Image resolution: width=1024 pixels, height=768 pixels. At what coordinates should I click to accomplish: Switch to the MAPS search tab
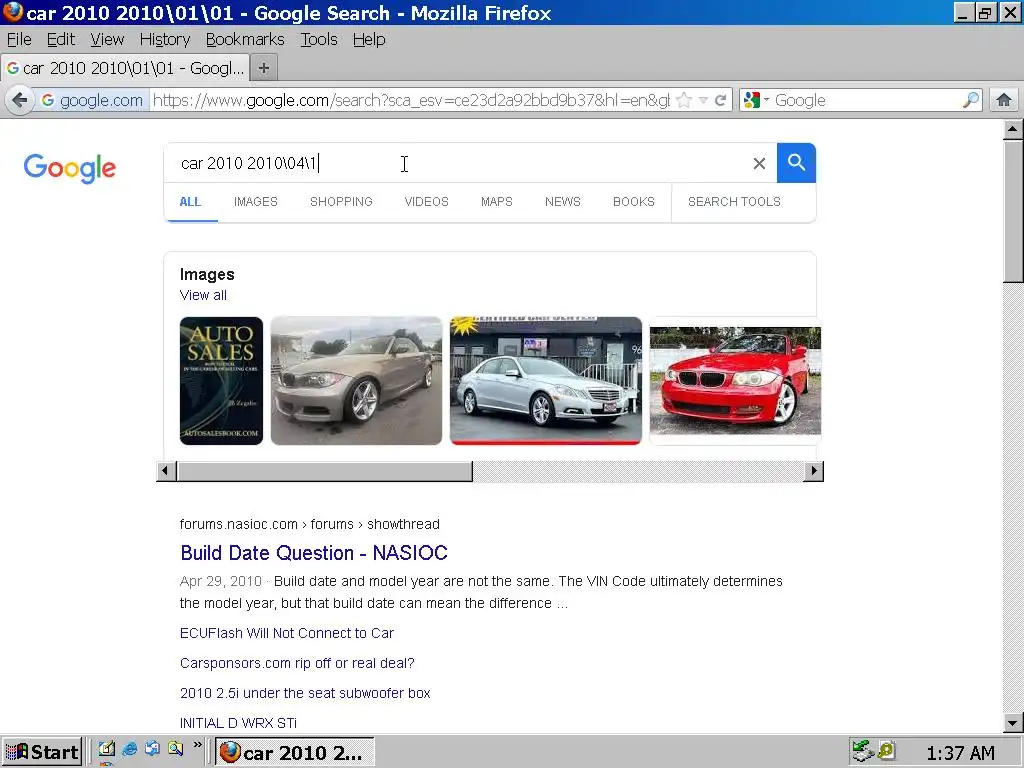point(496,202)
